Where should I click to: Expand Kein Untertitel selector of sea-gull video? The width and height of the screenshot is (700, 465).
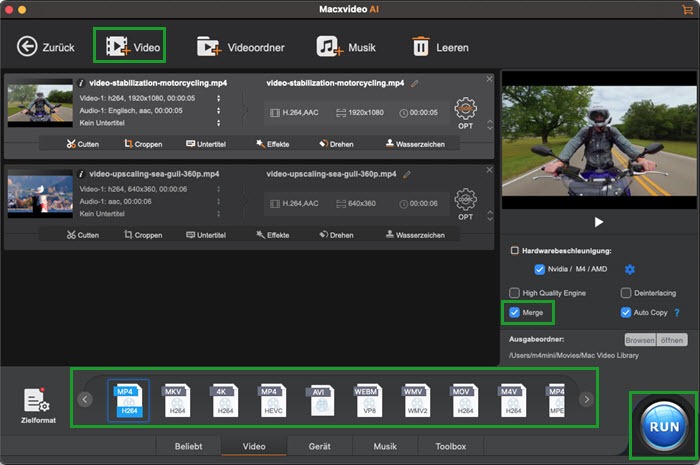coord(218,214)
